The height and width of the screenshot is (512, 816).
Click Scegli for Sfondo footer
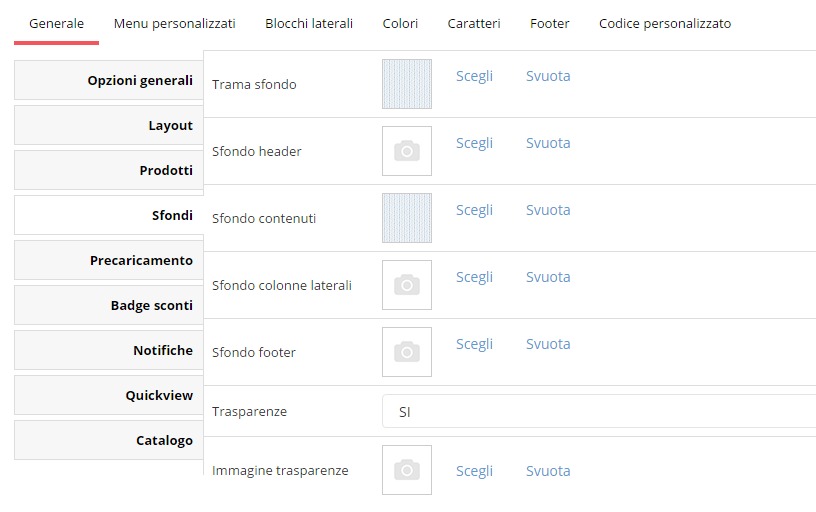tap(474, 344)
